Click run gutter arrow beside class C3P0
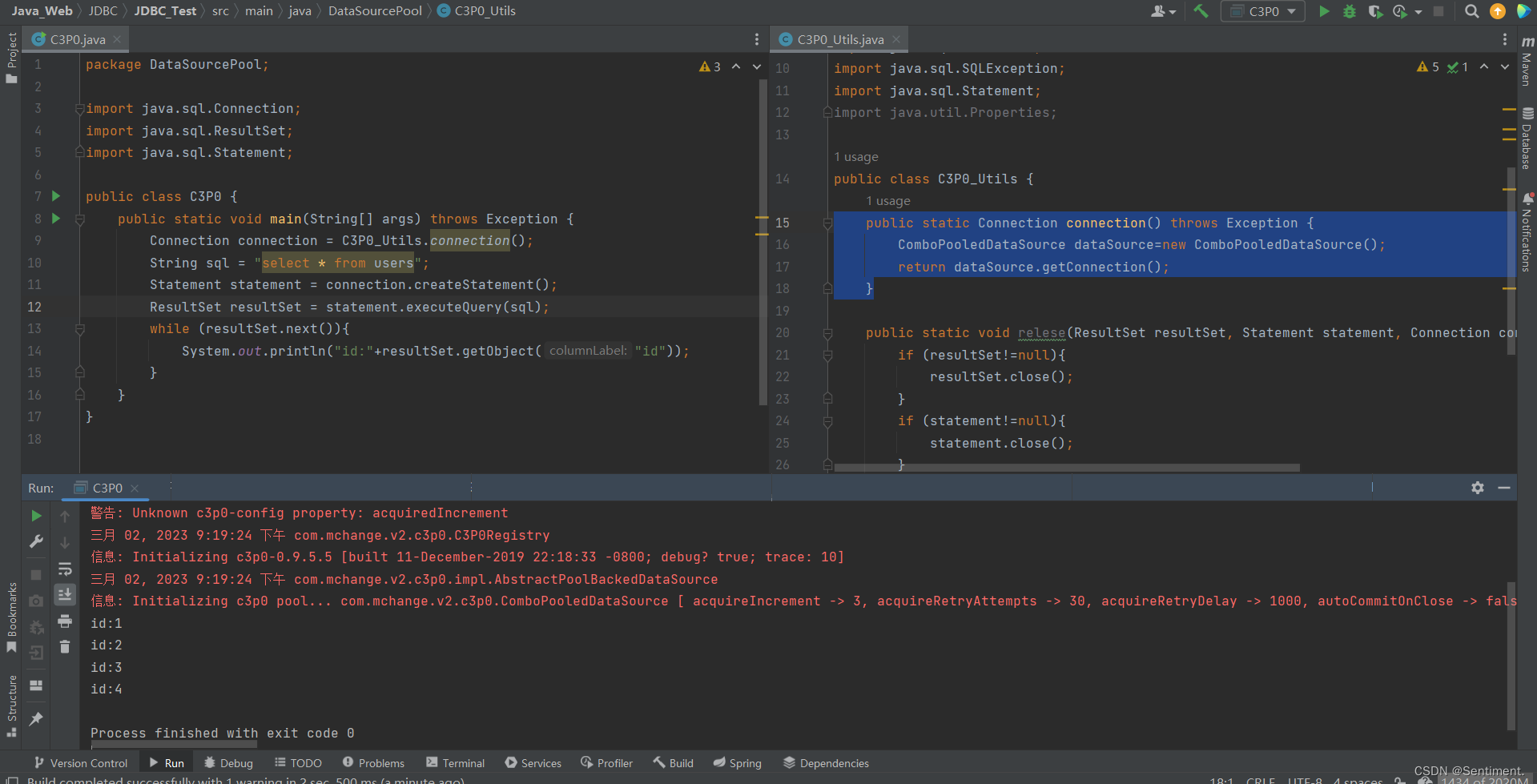The image size is (1537, 784). (56, 196)
